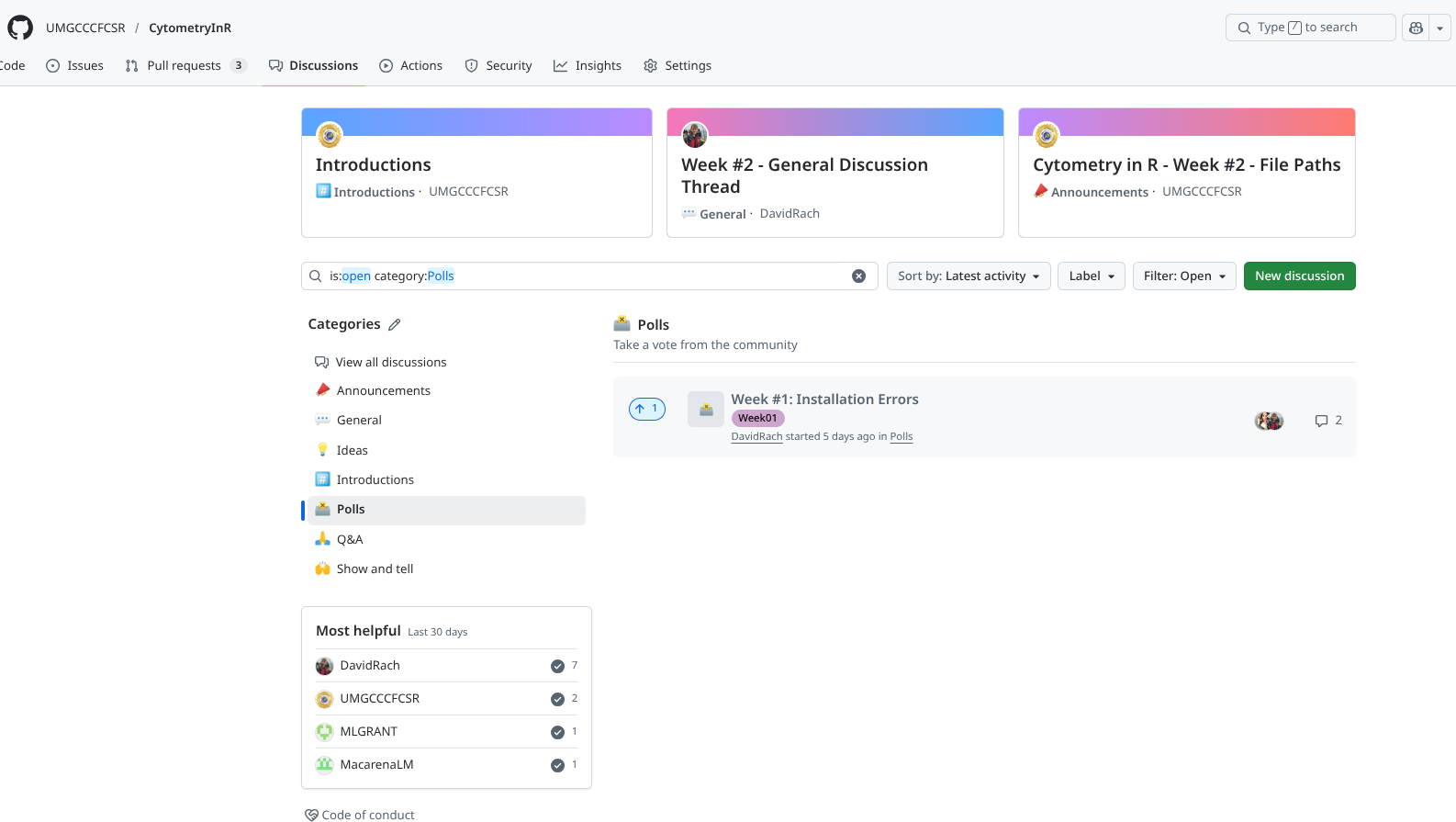Click the poll category icon beside Week #1
Viewport: 1456px width, 822px height.
click(x=705, y=410)
